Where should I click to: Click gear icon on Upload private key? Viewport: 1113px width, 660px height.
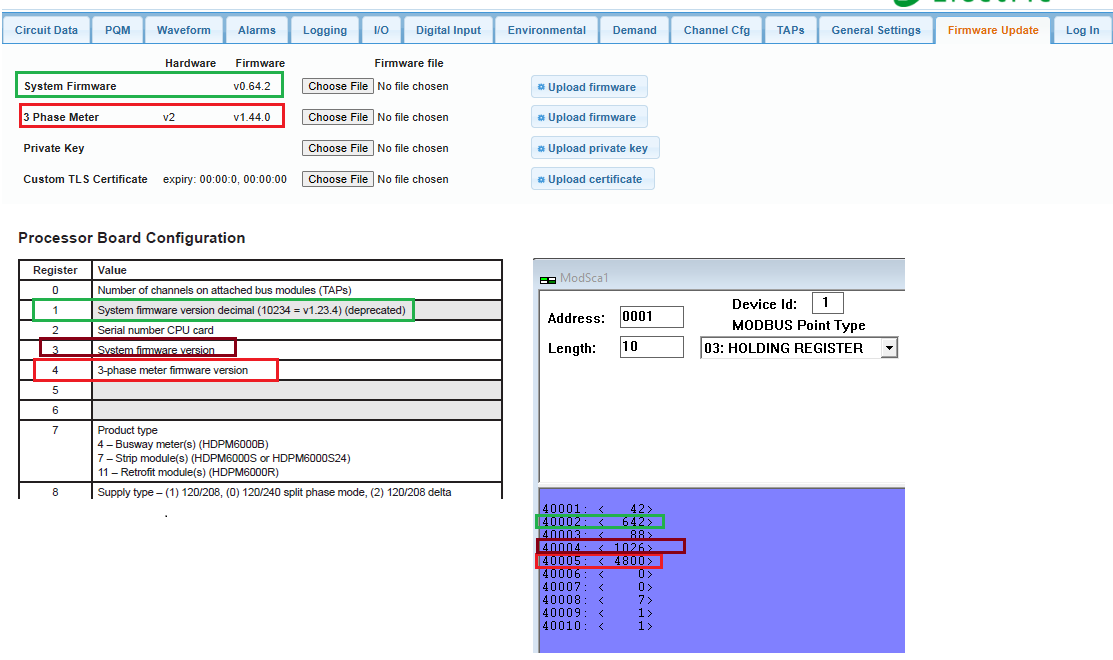pos(541,149)
